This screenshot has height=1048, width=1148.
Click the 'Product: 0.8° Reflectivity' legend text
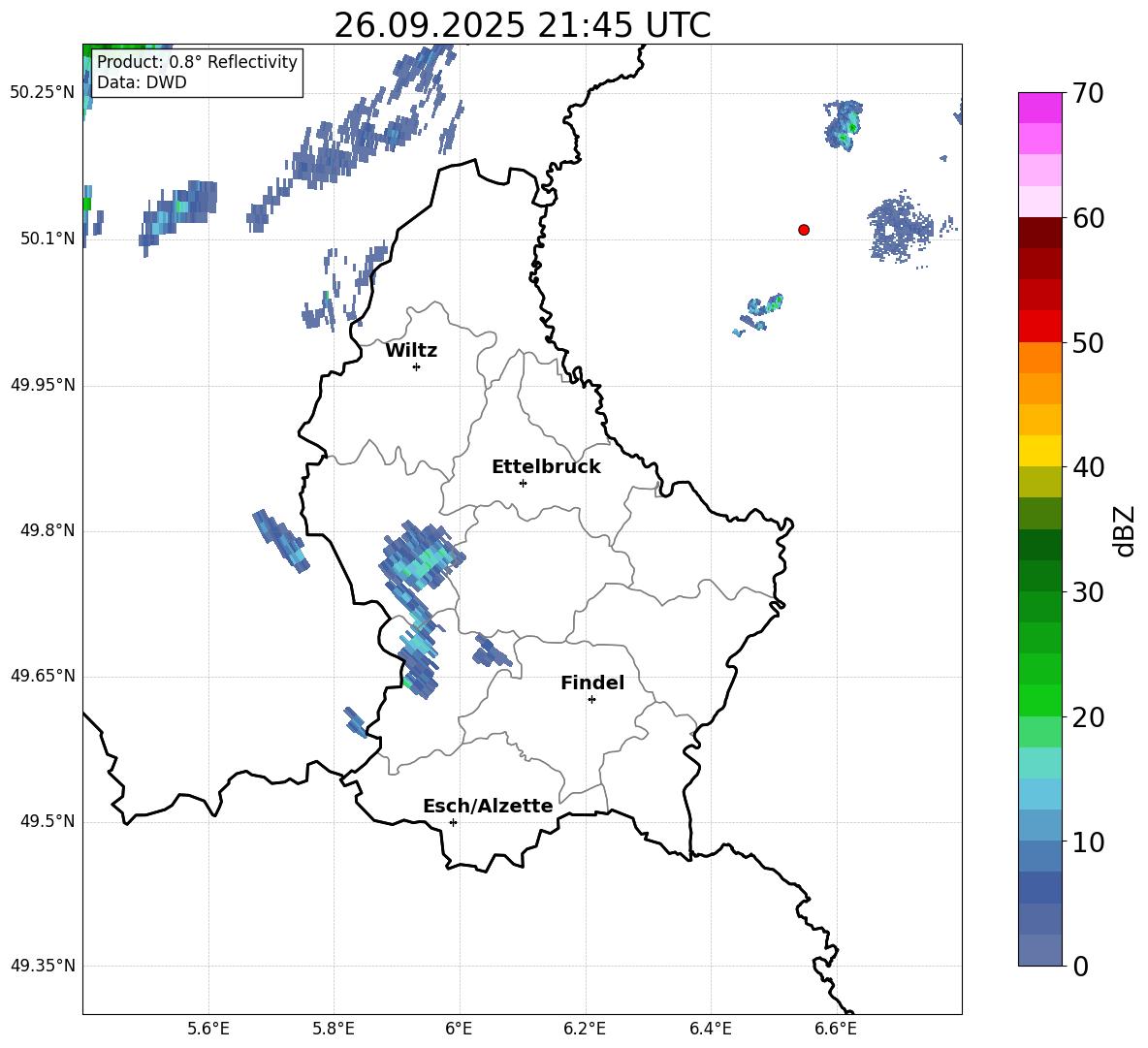197,61
